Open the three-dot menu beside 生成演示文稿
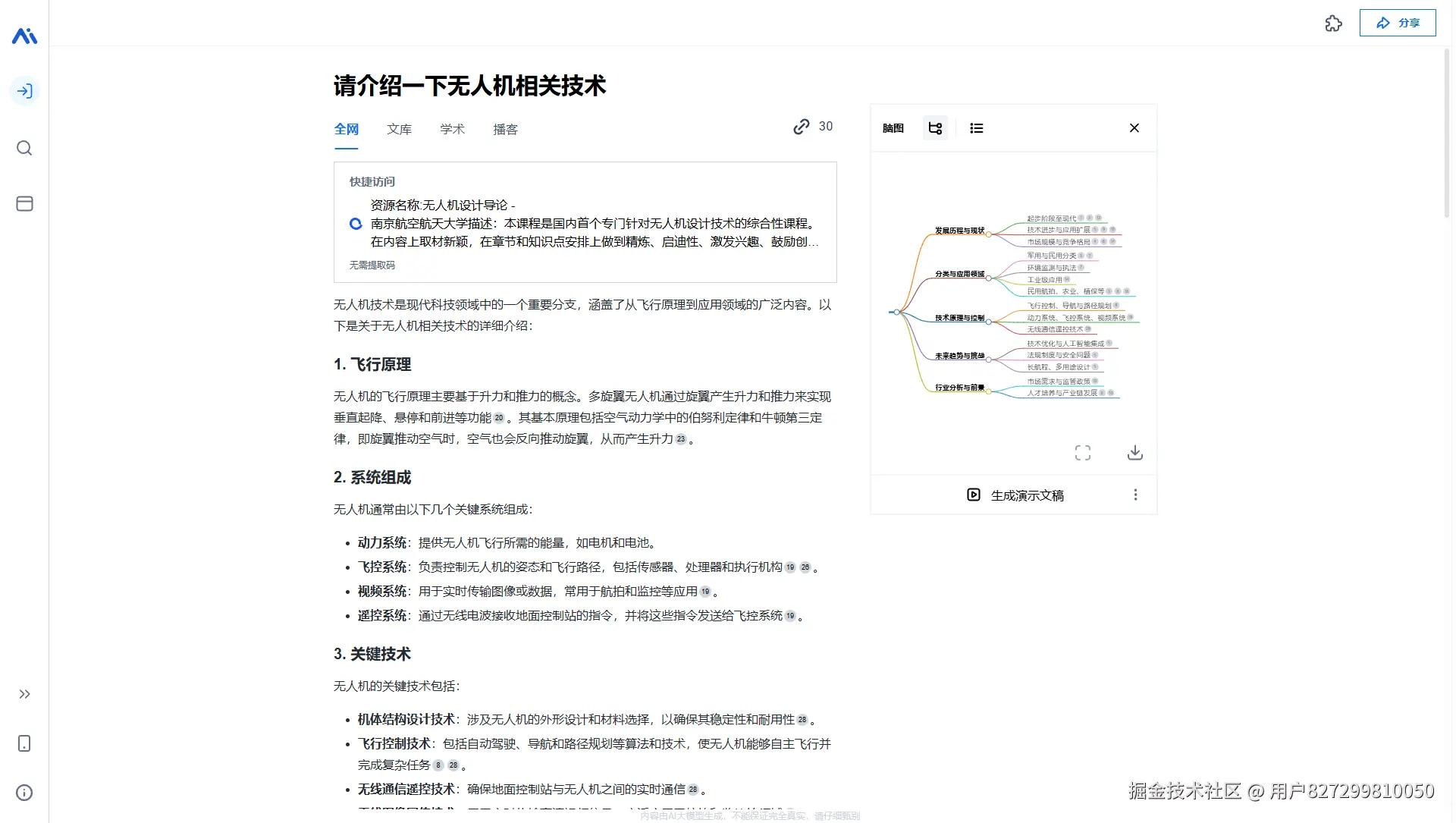Image resolution: width=1456 pixels, height=823 pixels. (1135, 495)
